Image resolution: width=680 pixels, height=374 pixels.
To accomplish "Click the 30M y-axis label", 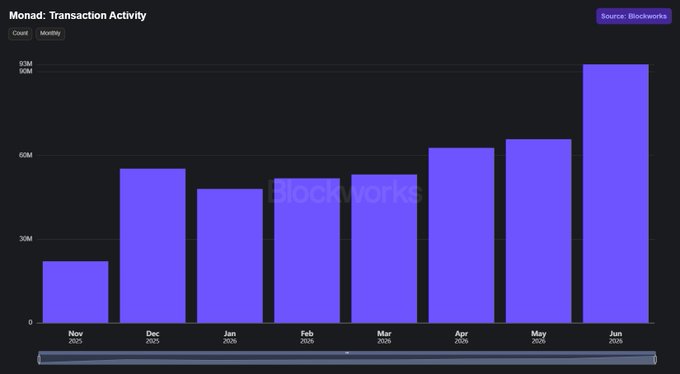I will pos(26,239).
